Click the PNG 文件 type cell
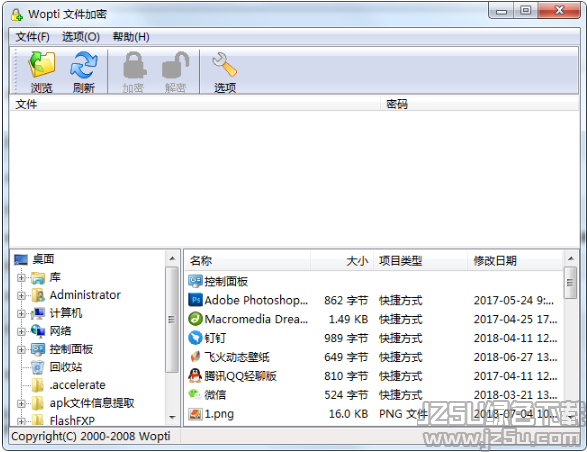Image resolution: width=587 pixels, height=452 pixels. pos(403,414)
